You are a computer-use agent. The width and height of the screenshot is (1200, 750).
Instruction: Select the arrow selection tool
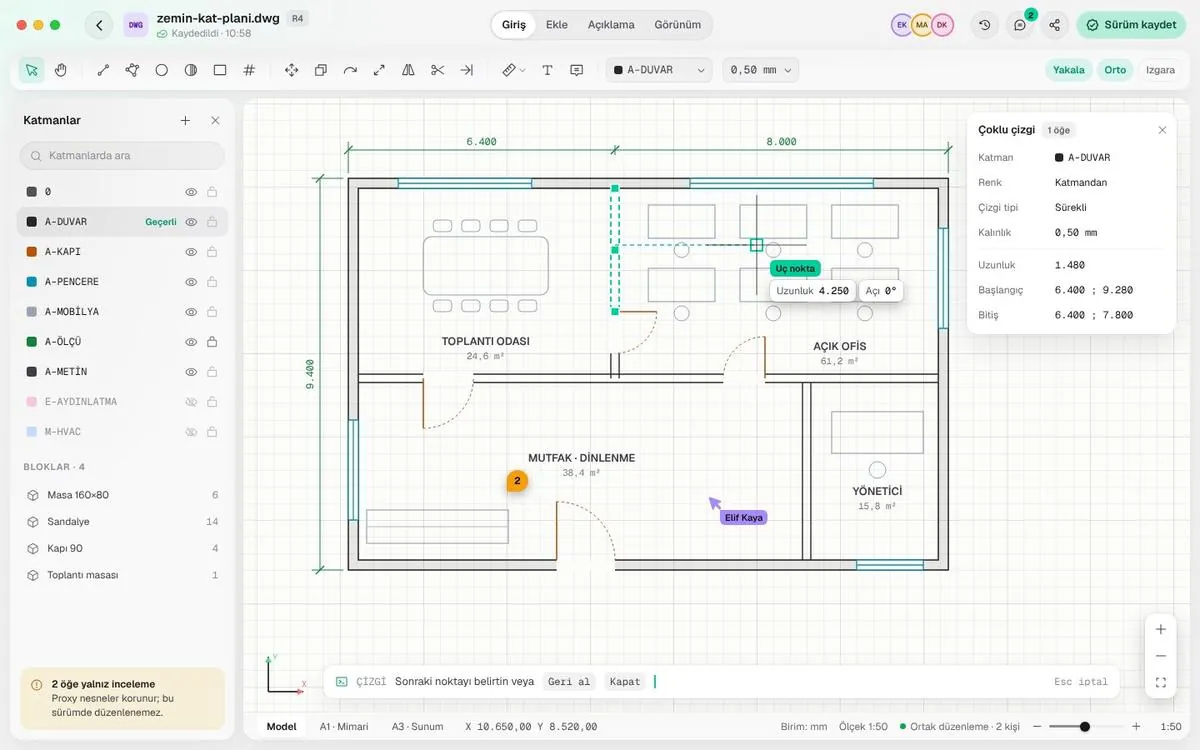[x=32, y=70]
